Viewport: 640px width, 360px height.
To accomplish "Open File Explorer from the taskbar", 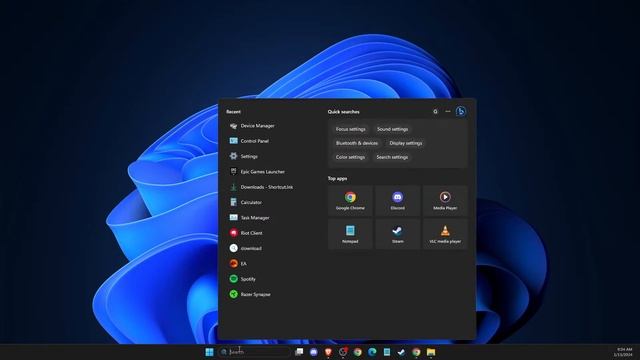I will 431,352.
